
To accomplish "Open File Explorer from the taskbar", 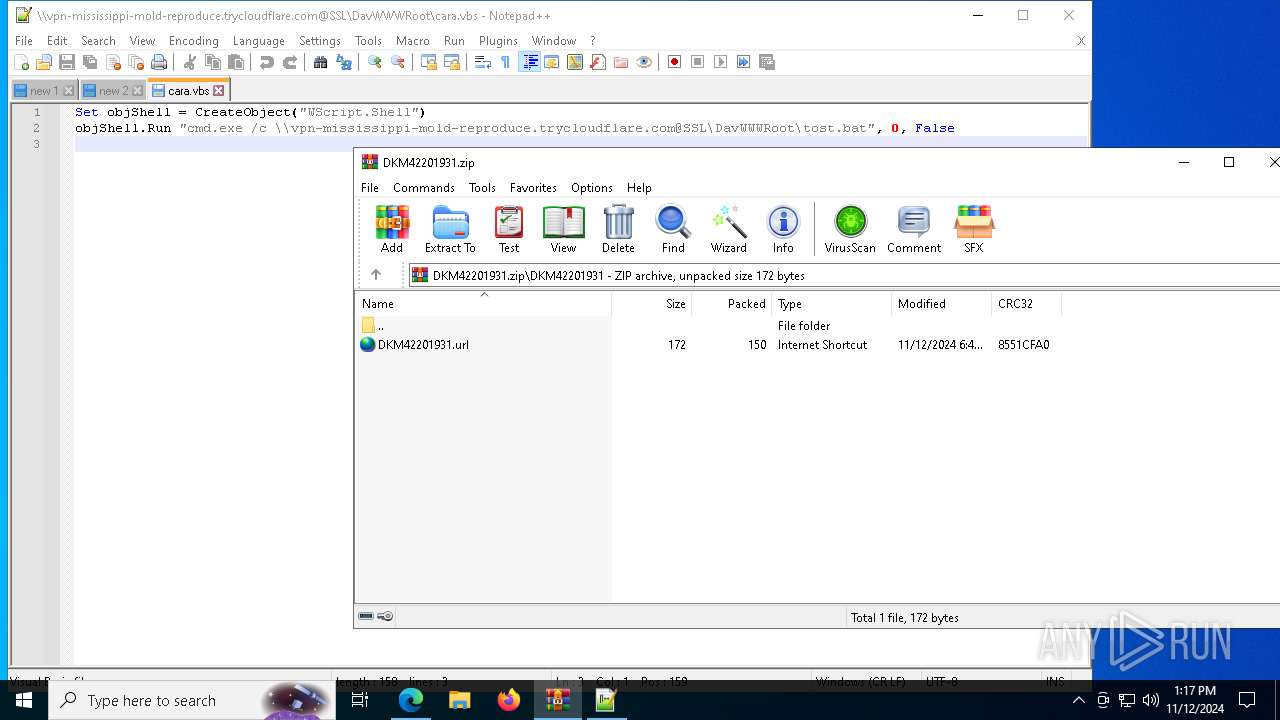I will point(460,700).
